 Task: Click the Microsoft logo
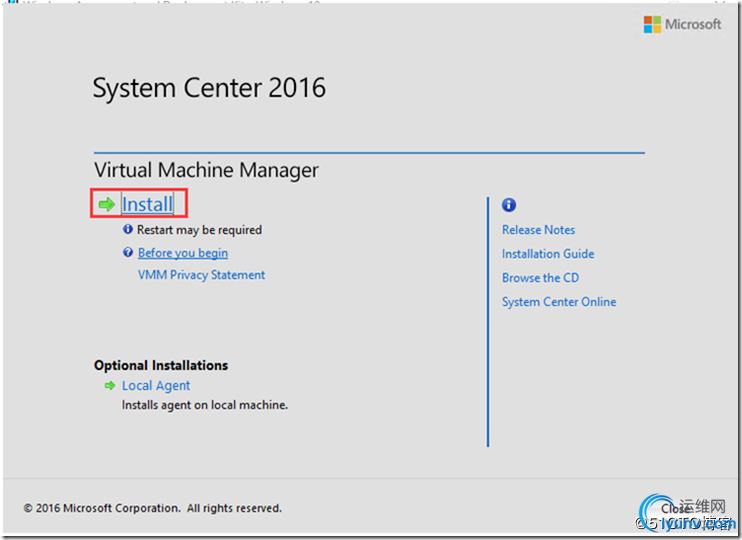682,24
